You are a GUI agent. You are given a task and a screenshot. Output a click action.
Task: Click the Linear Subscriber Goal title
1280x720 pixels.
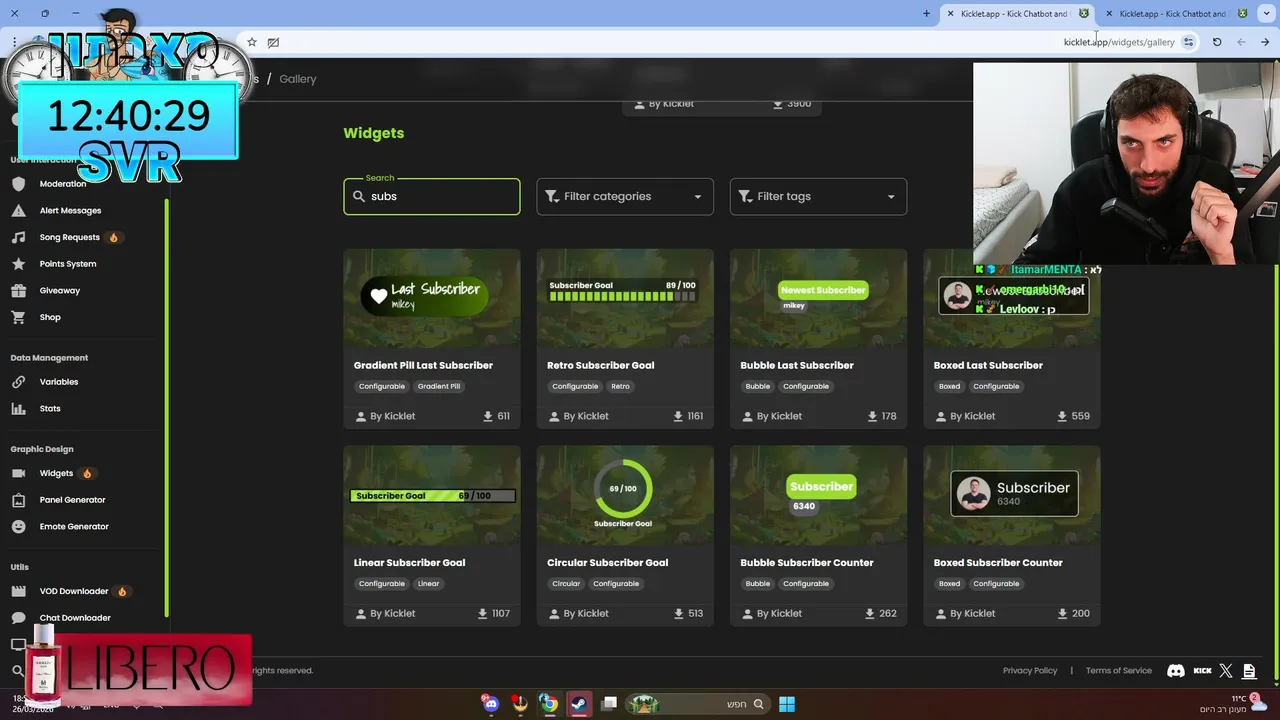tap(409, 563)
